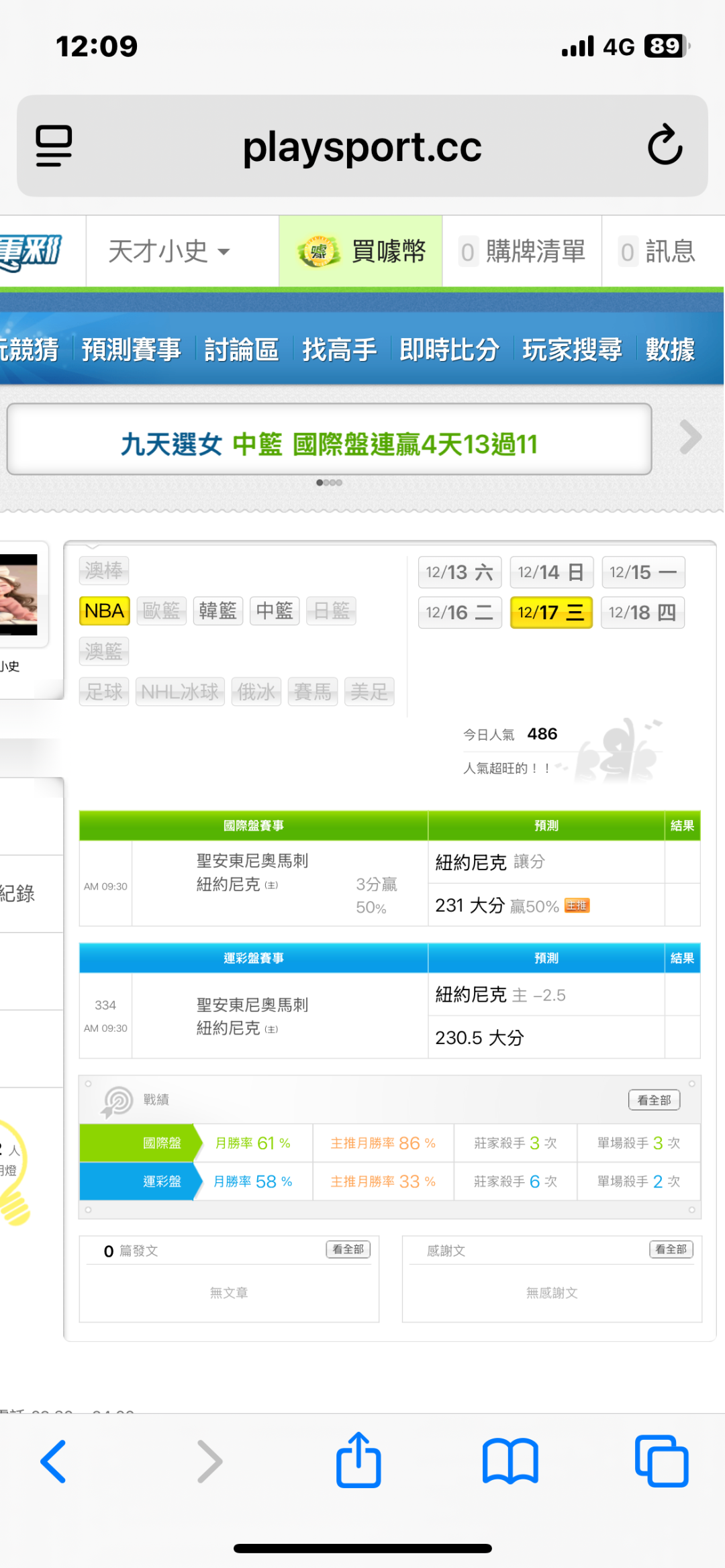Choose date 12/14 日
The width and height of the screenshot is (725, 1568).
pyautogui.click(x=551, y=572)
